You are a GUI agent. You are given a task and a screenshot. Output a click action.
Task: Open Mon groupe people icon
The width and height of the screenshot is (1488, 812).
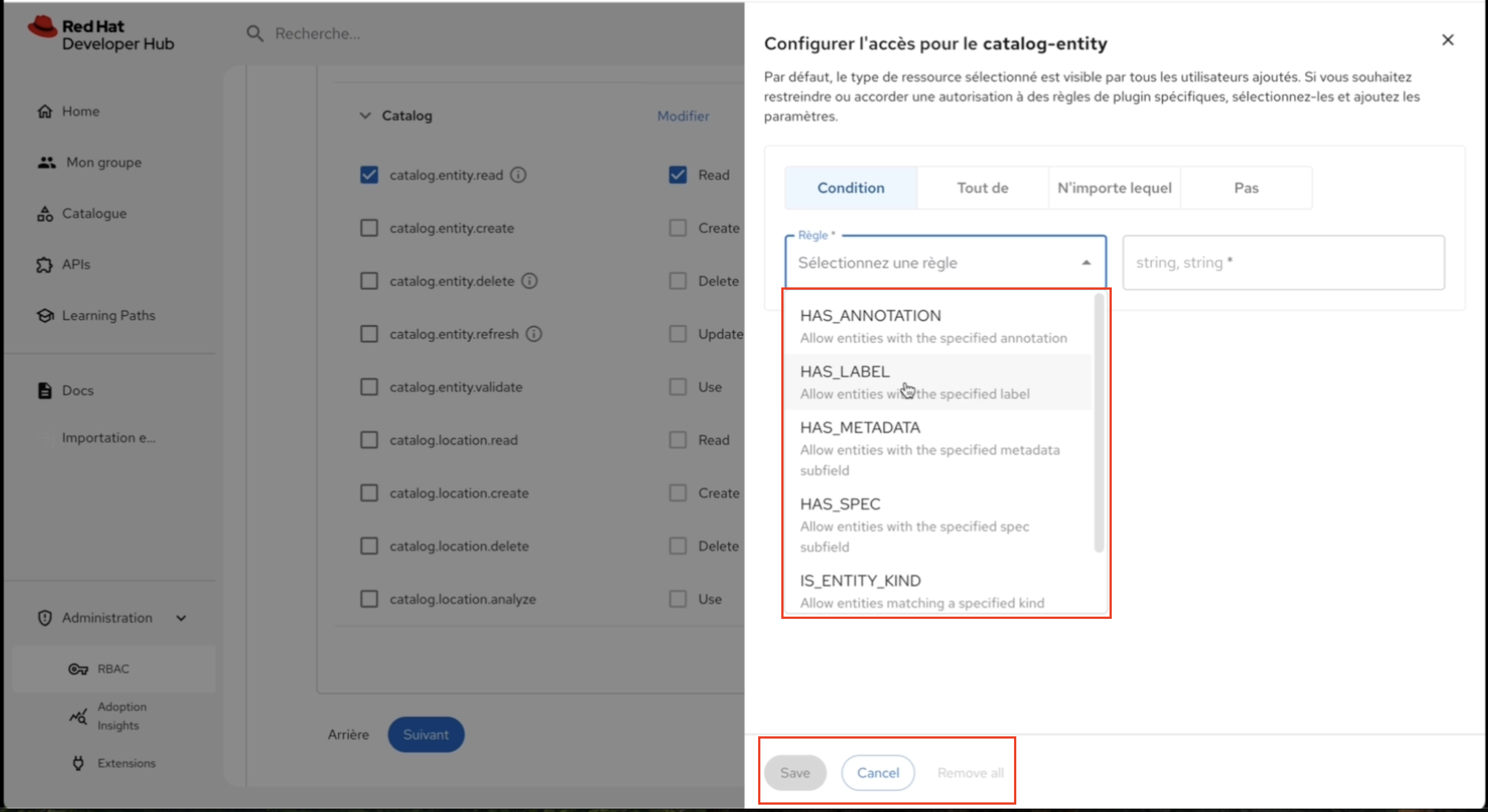[x=47, y=162]
